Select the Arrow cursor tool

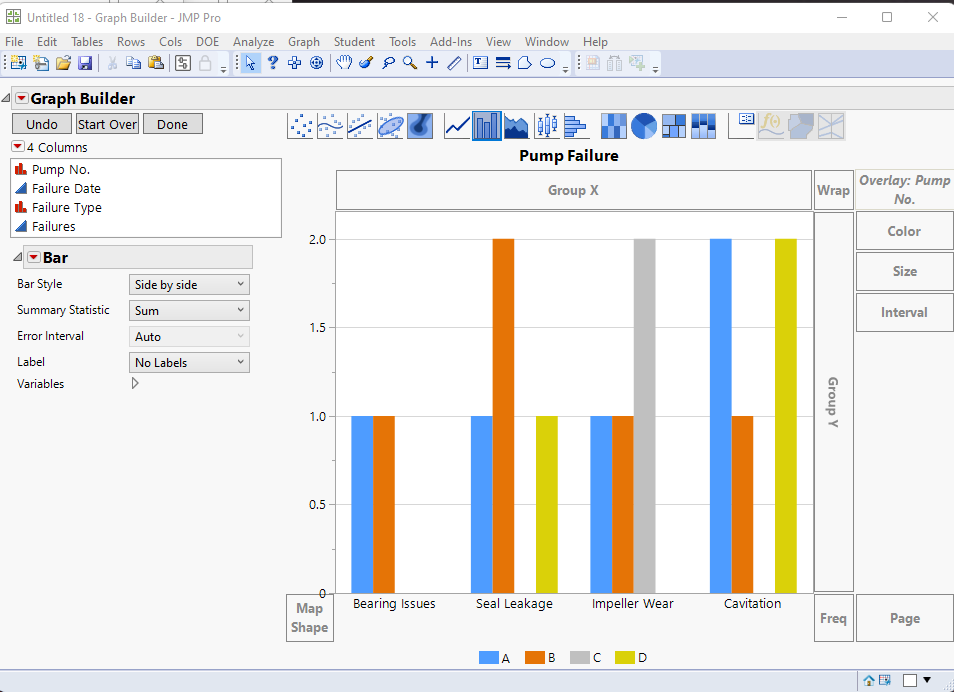pyautogui.click(x=250, y=63)
